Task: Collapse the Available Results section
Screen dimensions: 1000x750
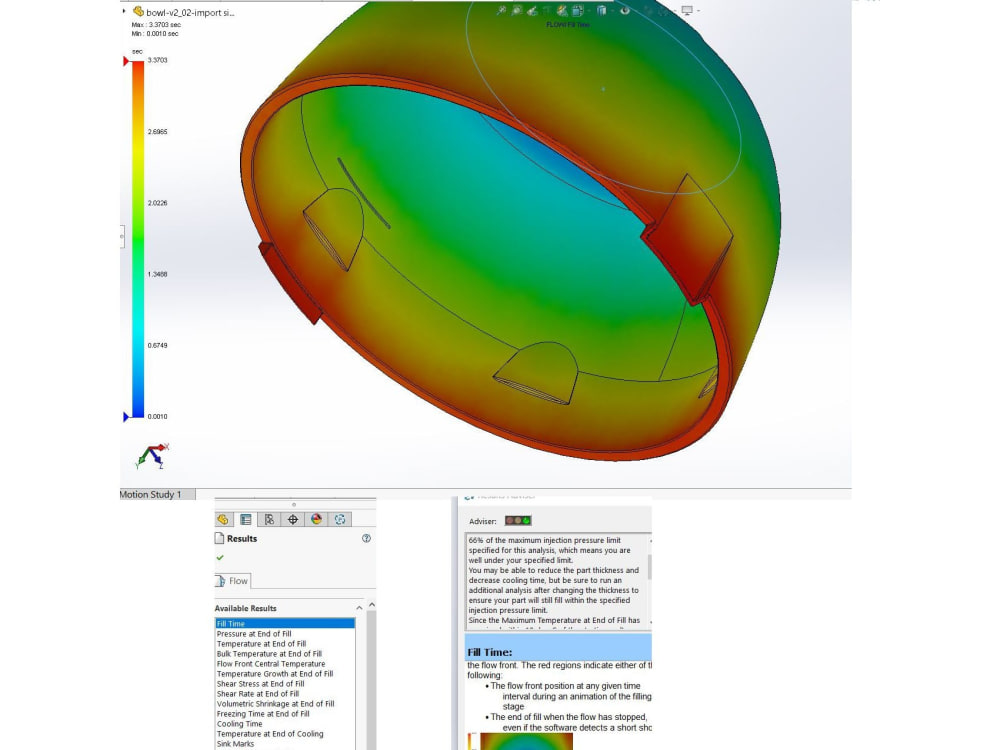Action: click(359, 608)
